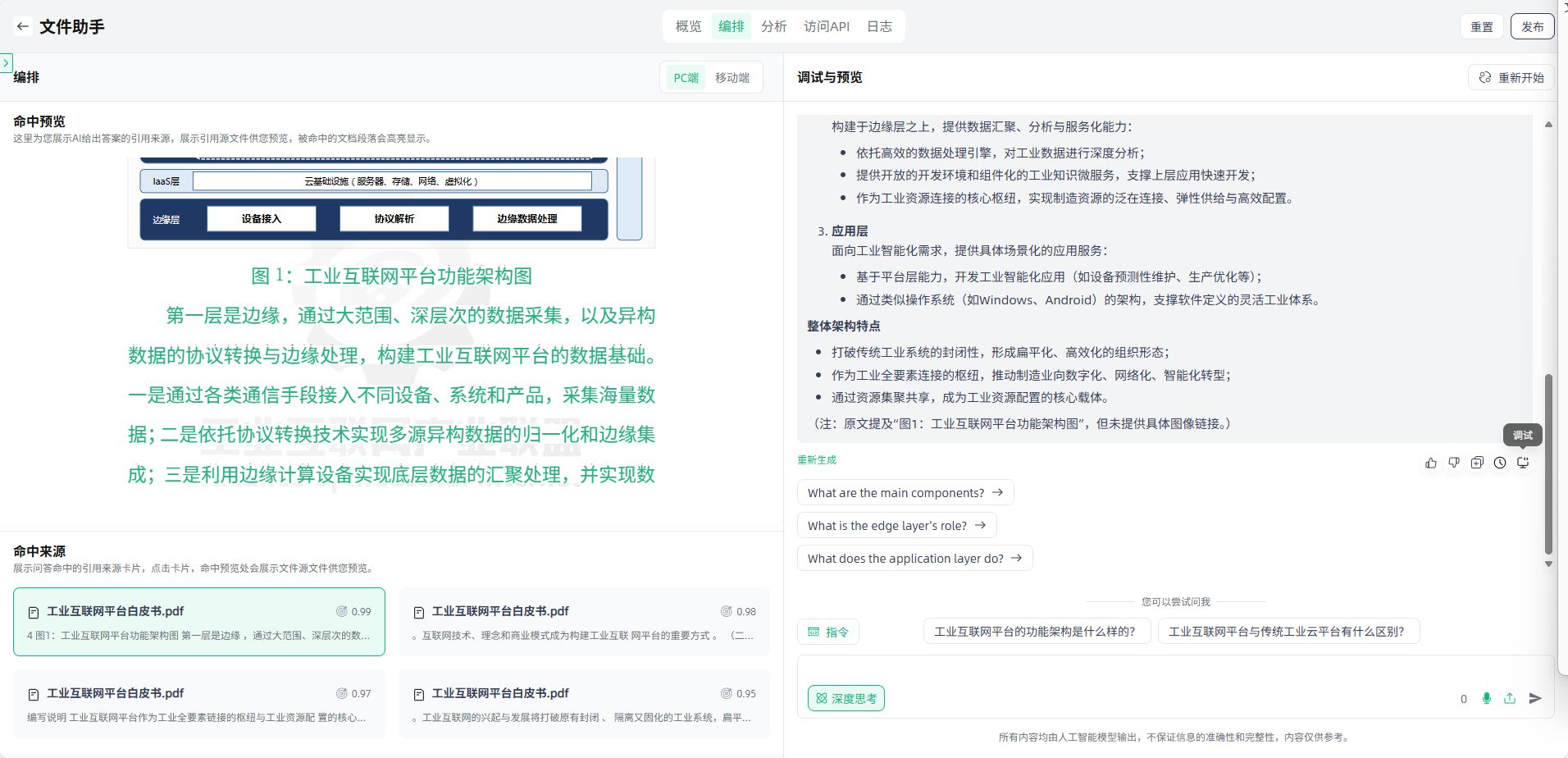Select the PC端 preview mode
Screen dimensions: 1568x758
(686, 78)
